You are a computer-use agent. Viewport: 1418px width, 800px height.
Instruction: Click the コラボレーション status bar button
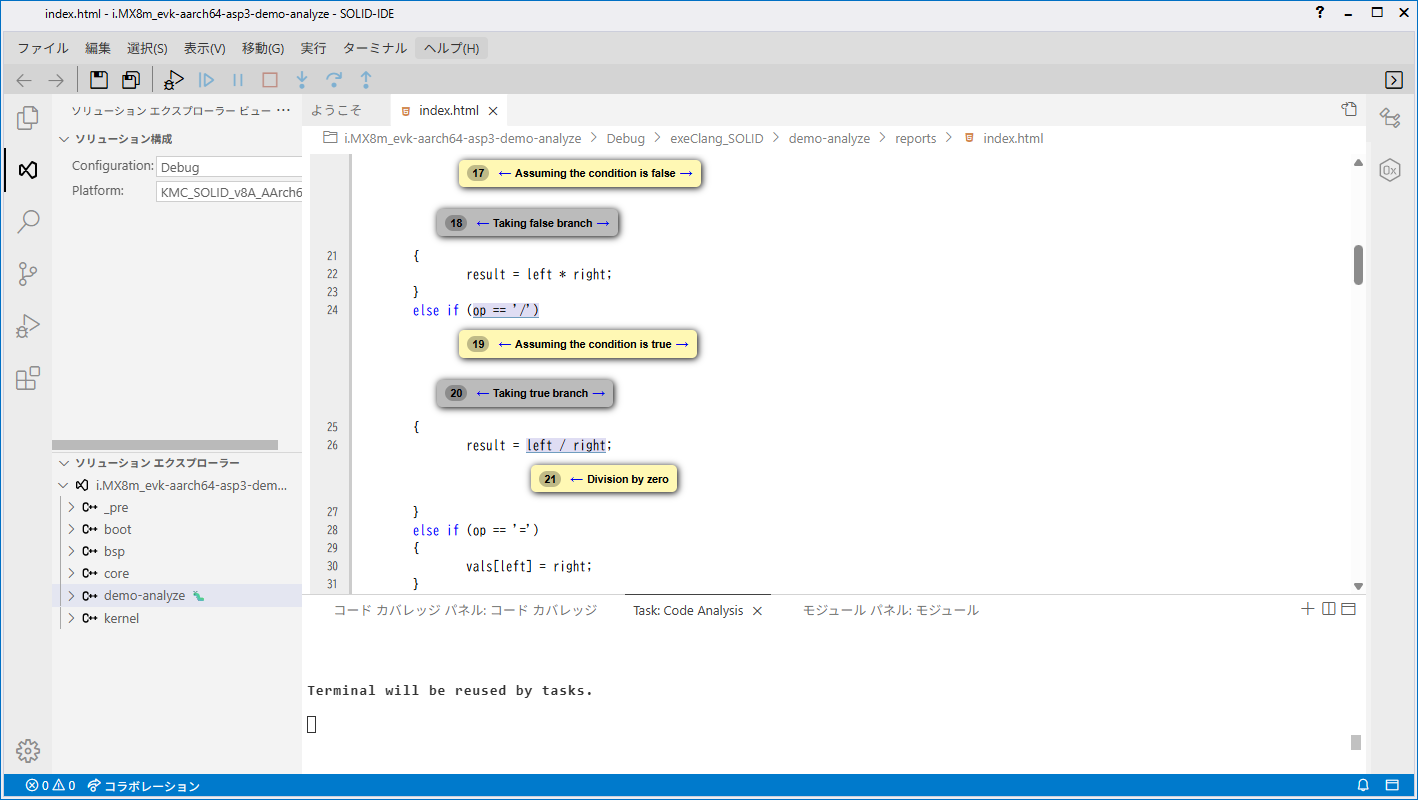point(144,786)
